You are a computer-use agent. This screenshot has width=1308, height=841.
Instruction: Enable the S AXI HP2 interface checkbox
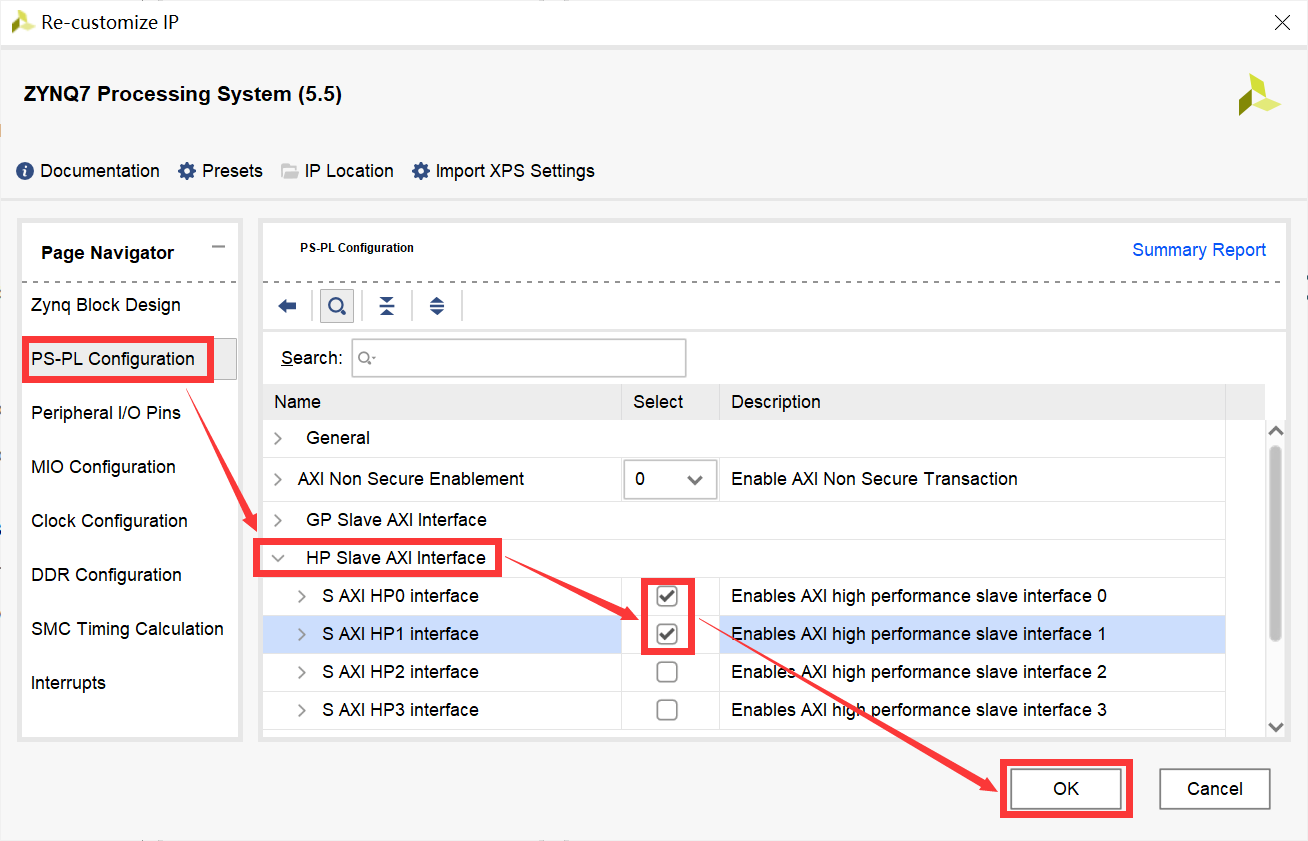tap(667, 672)
